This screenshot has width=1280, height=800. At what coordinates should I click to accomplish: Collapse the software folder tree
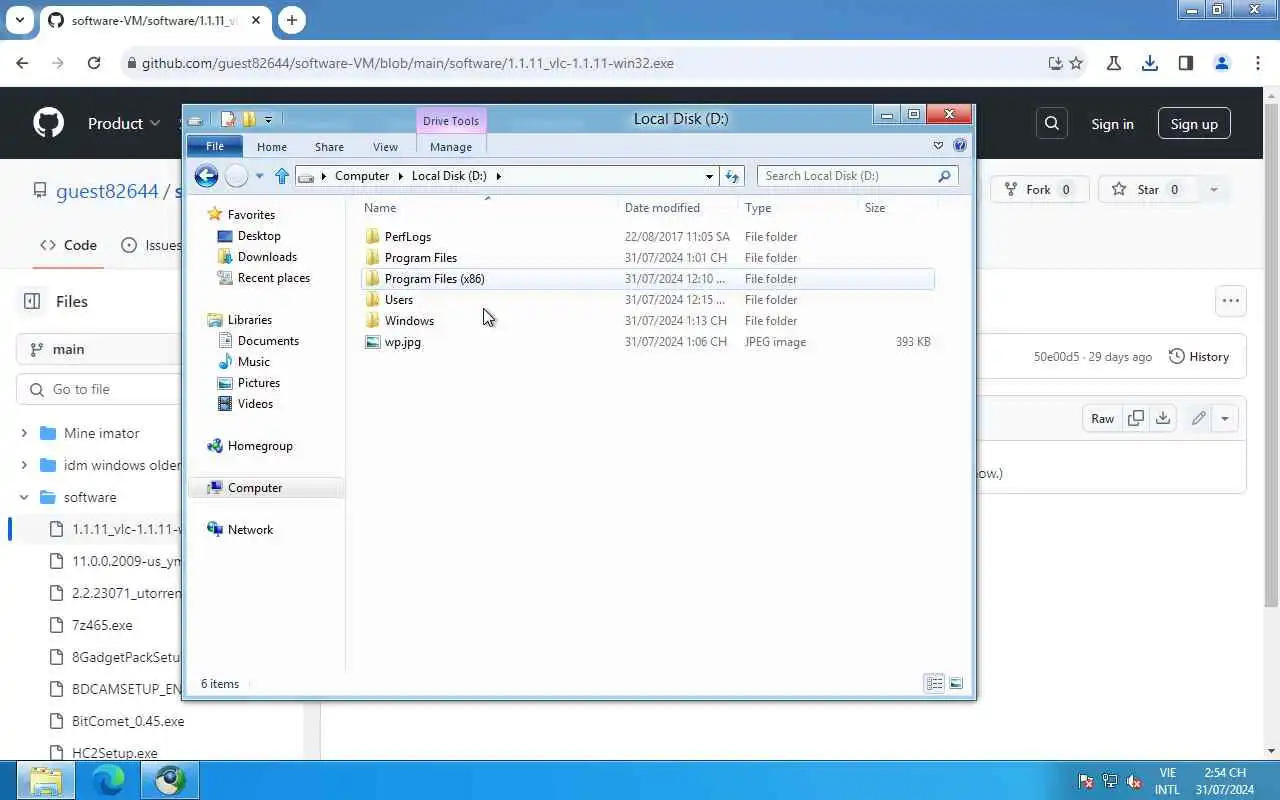click(24, 497)
